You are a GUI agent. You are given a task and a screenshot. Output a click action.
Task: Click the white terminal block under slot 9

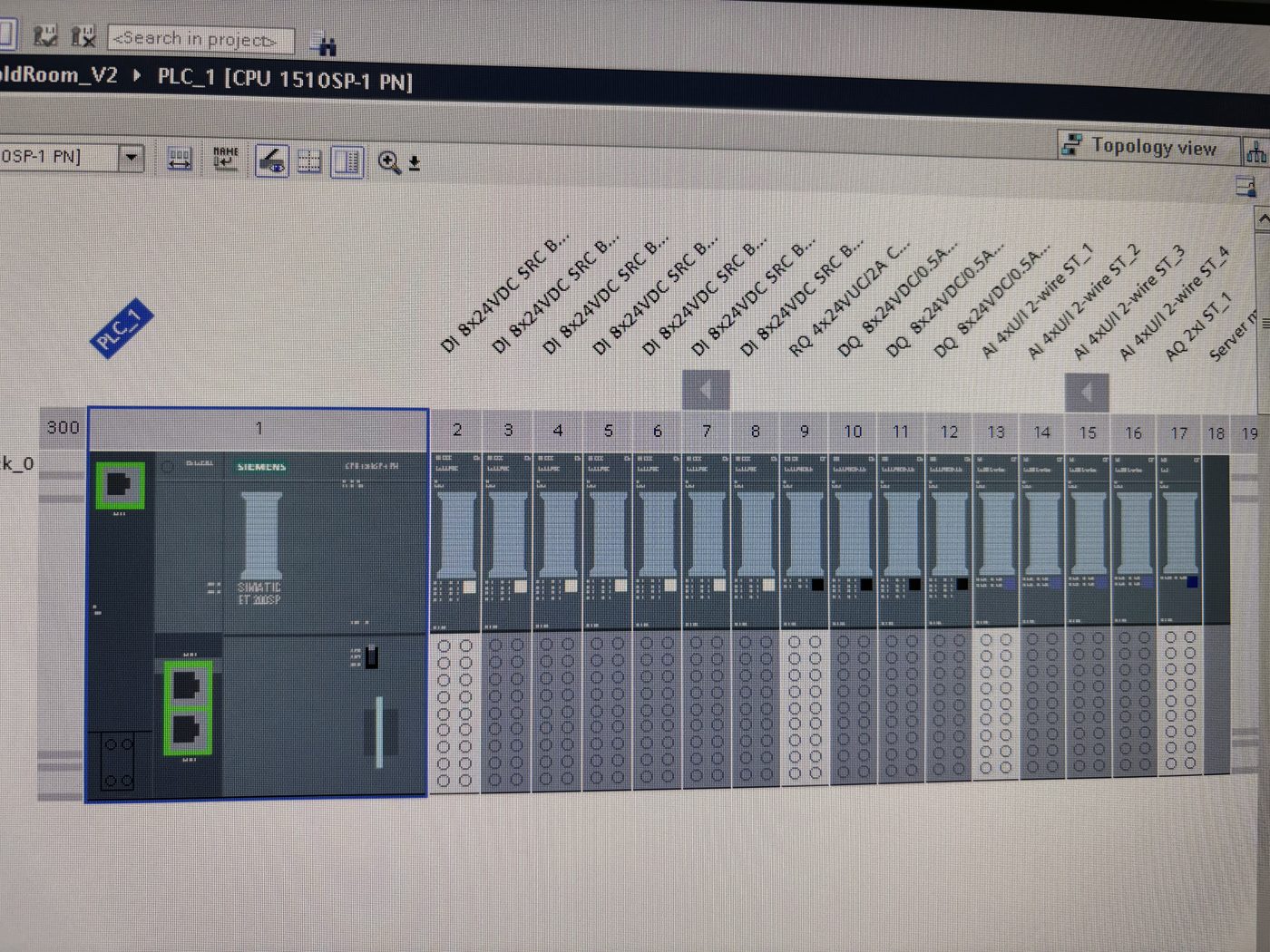click(x=804, y=707)
